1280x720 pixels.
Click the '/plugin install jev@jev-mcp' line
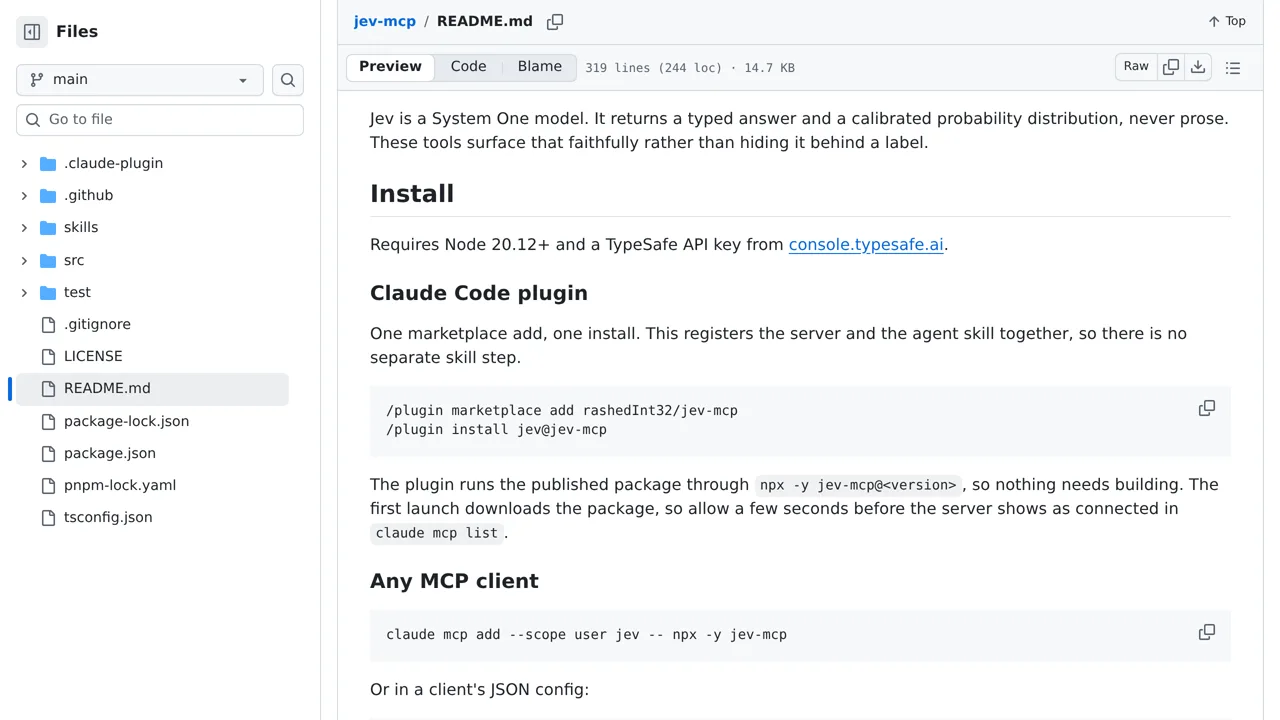(496, 430)
